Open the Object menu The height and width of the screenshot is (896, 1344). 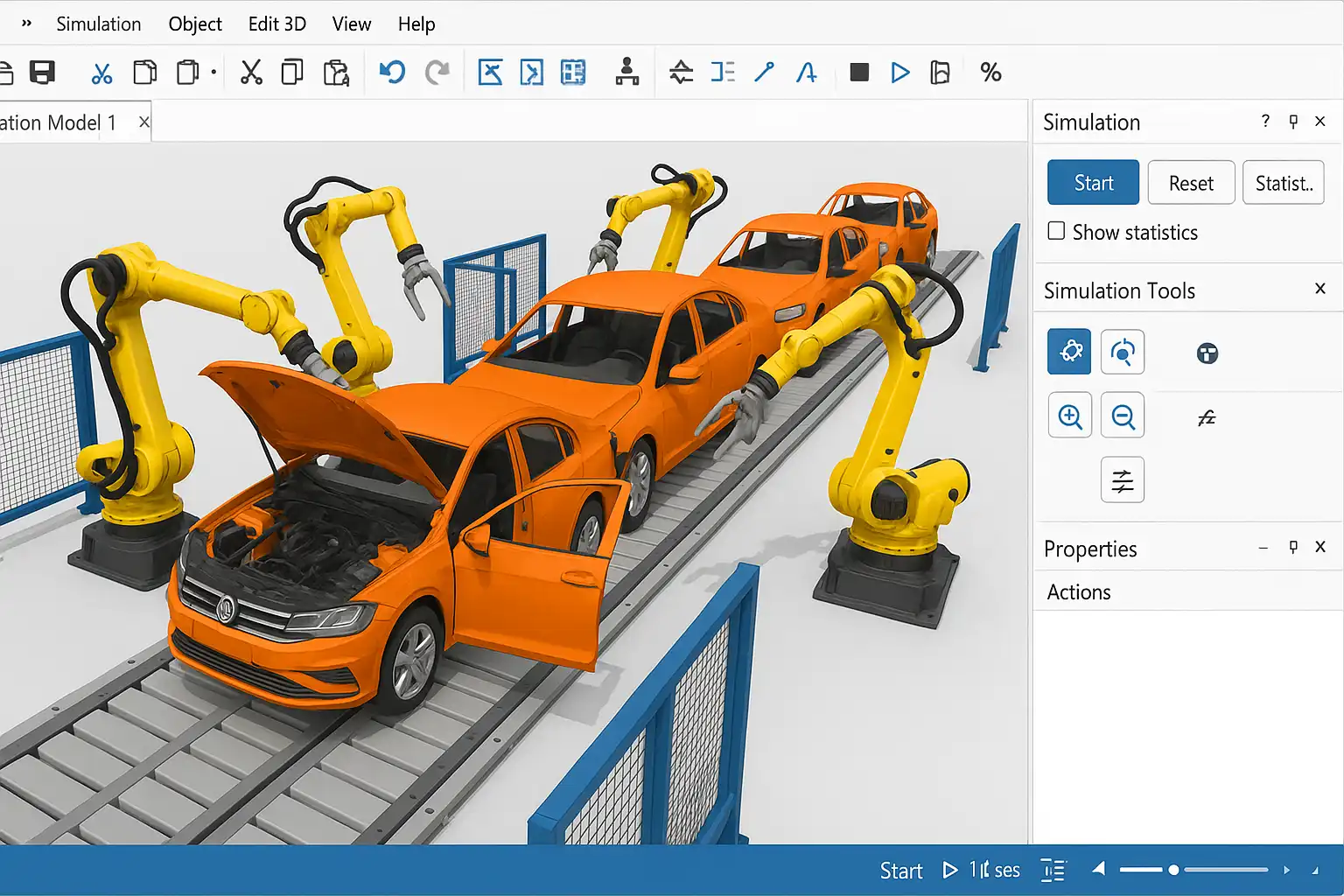[195, 24]
